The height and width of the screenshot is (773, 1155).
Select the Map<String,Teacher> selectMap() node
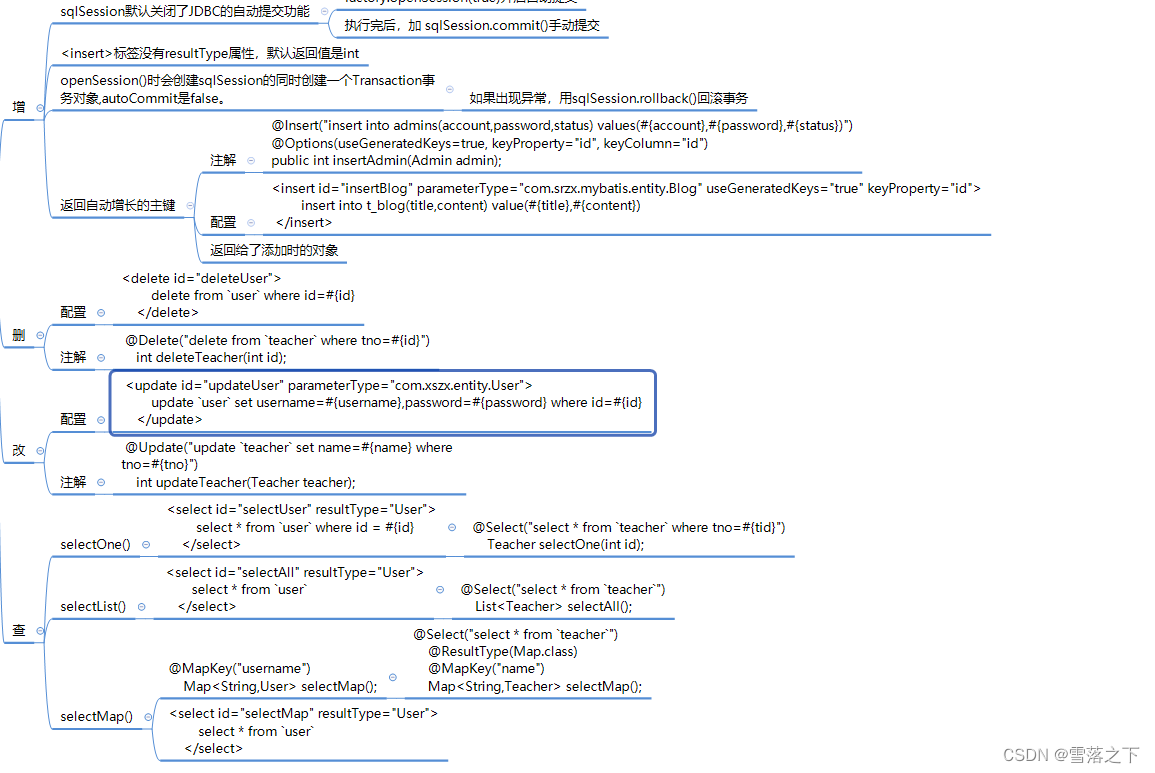527,660
